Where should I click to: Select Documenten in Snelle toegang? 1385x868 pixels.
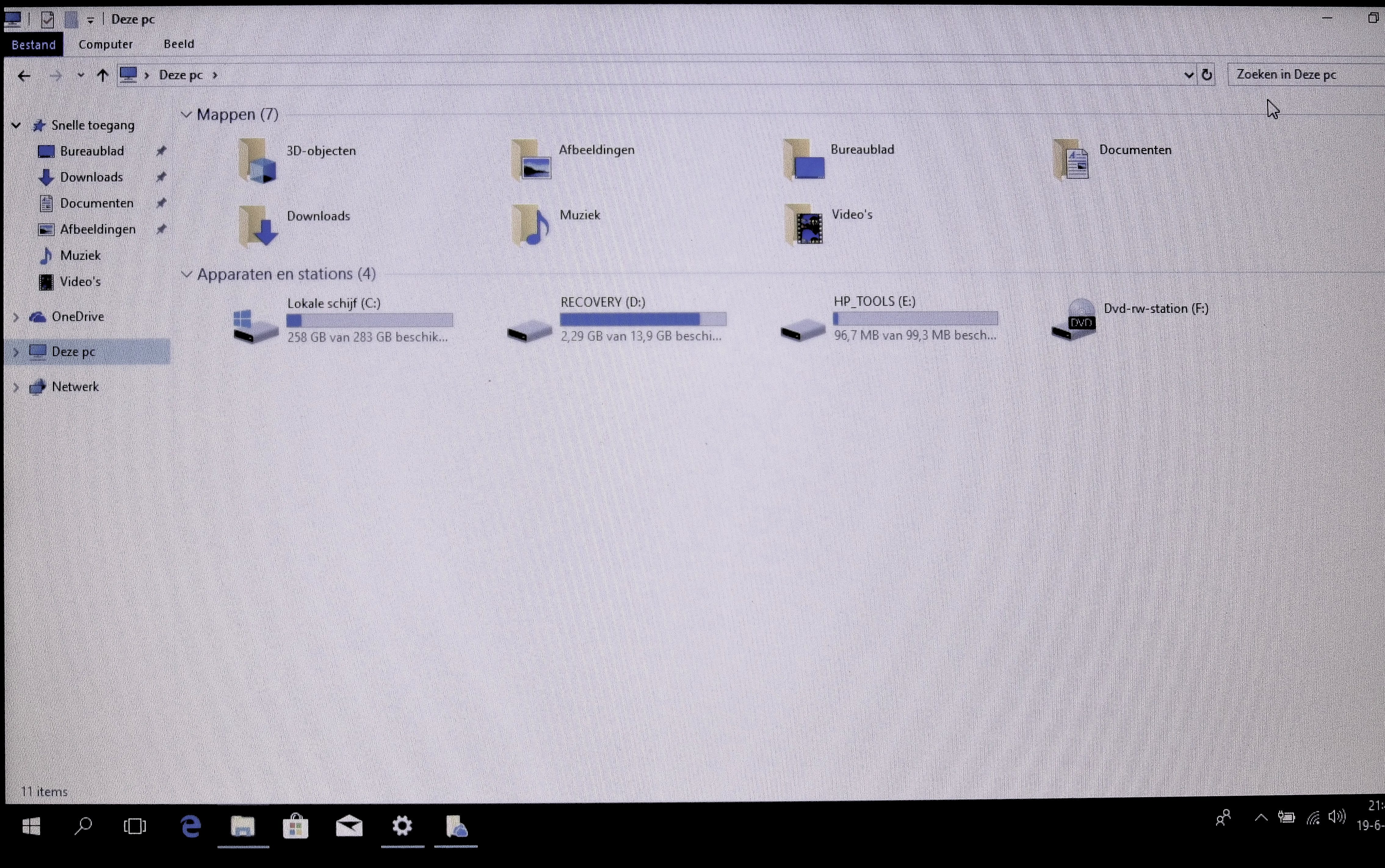[x=96, y=203]
